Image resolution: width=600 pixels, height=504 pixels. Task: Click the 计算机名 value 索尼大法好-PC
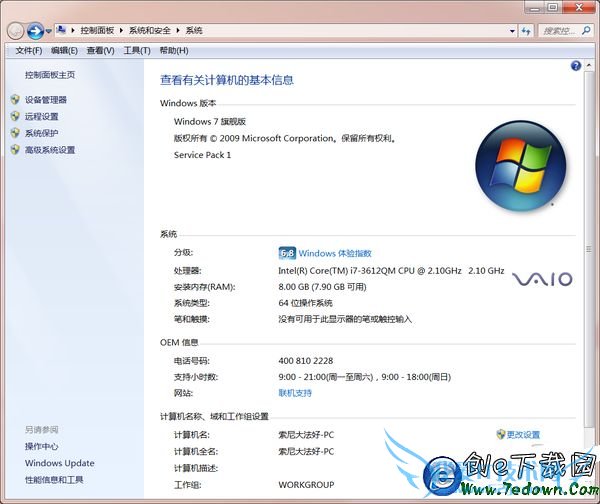click(x=306, y=435)
